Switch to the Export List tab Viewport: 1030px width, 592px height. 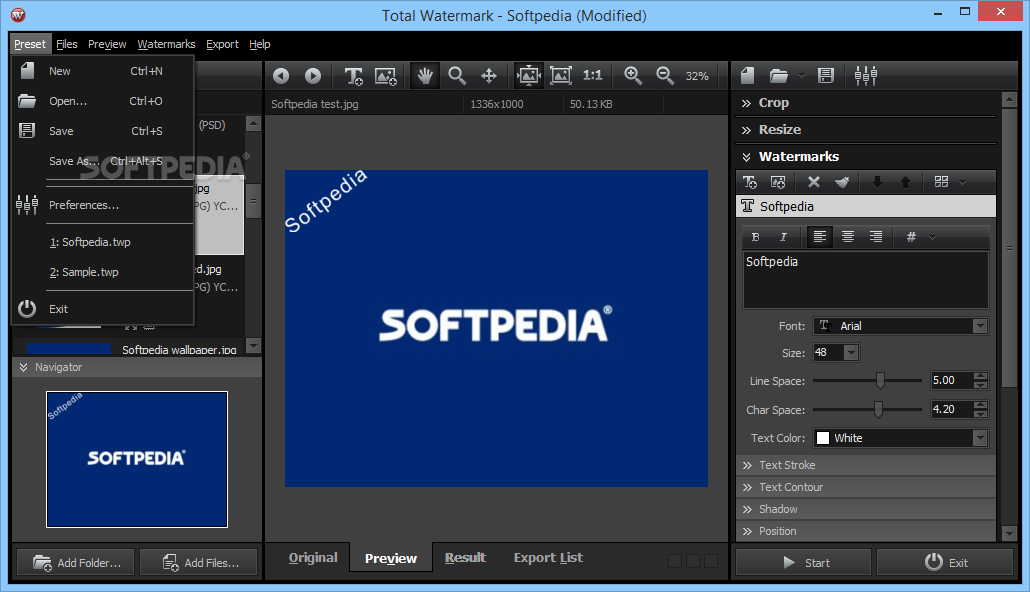[548, 558]
